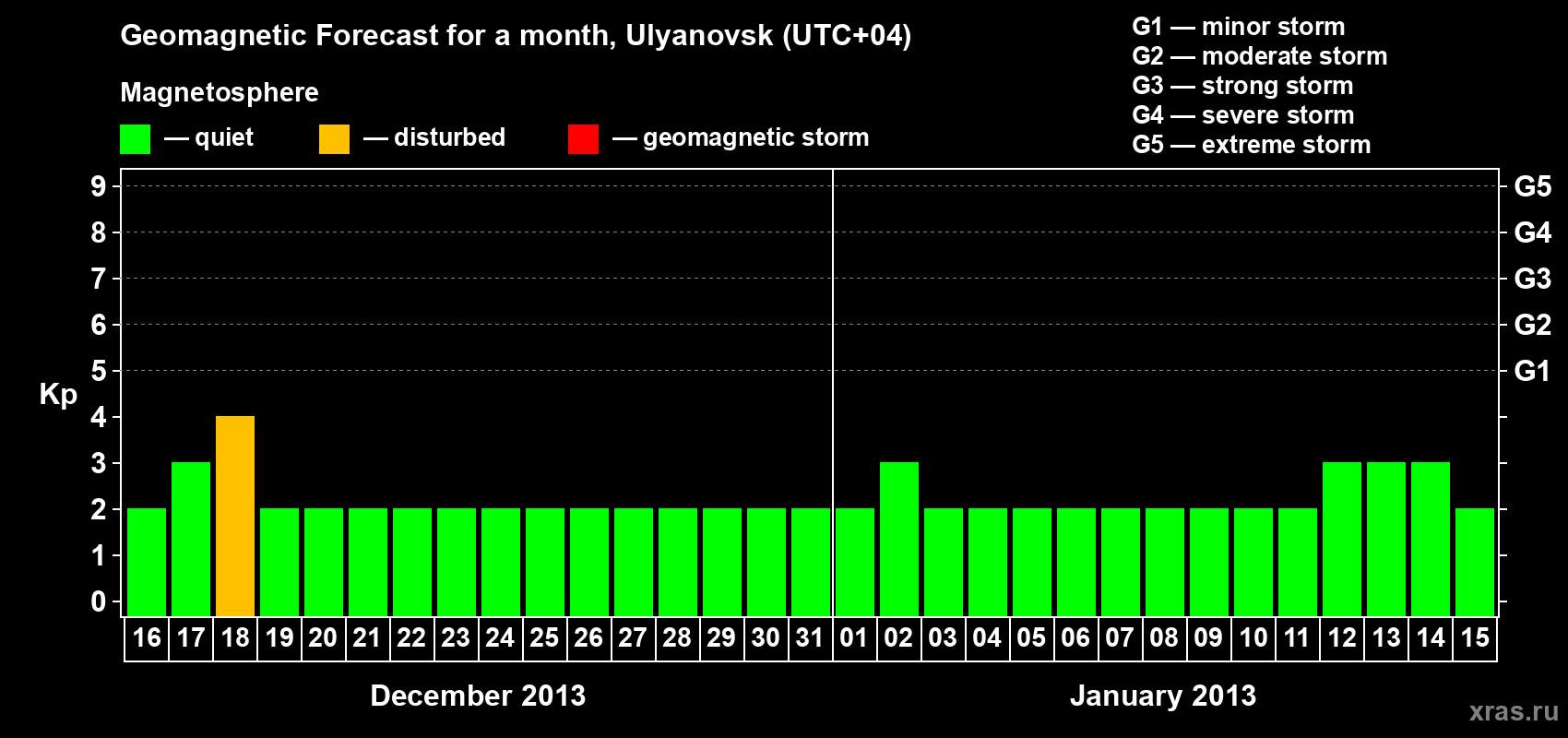Click the bar for January 12

(1342, 539)
